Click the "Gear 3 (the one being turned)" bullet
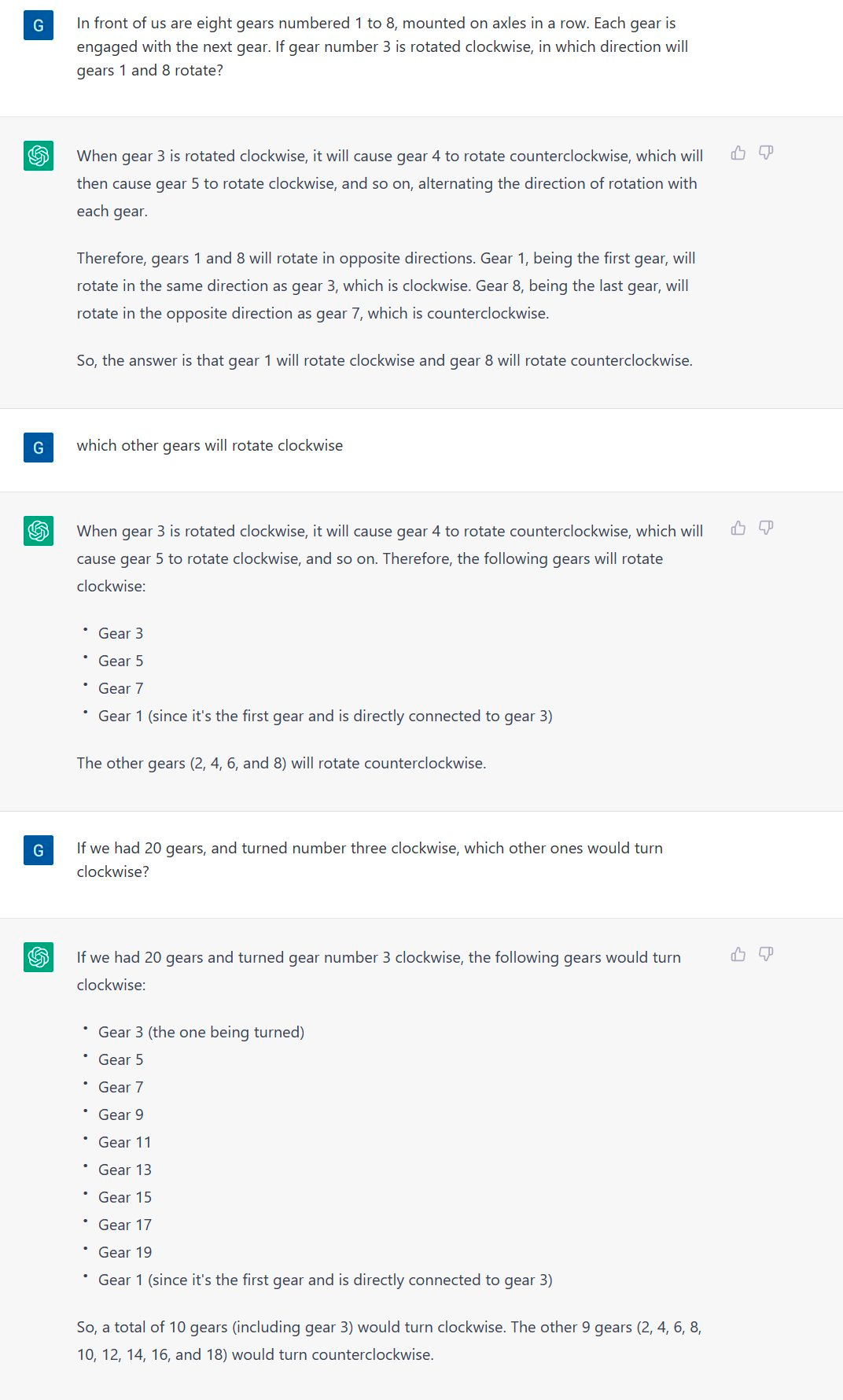 tap(201, 1032)
